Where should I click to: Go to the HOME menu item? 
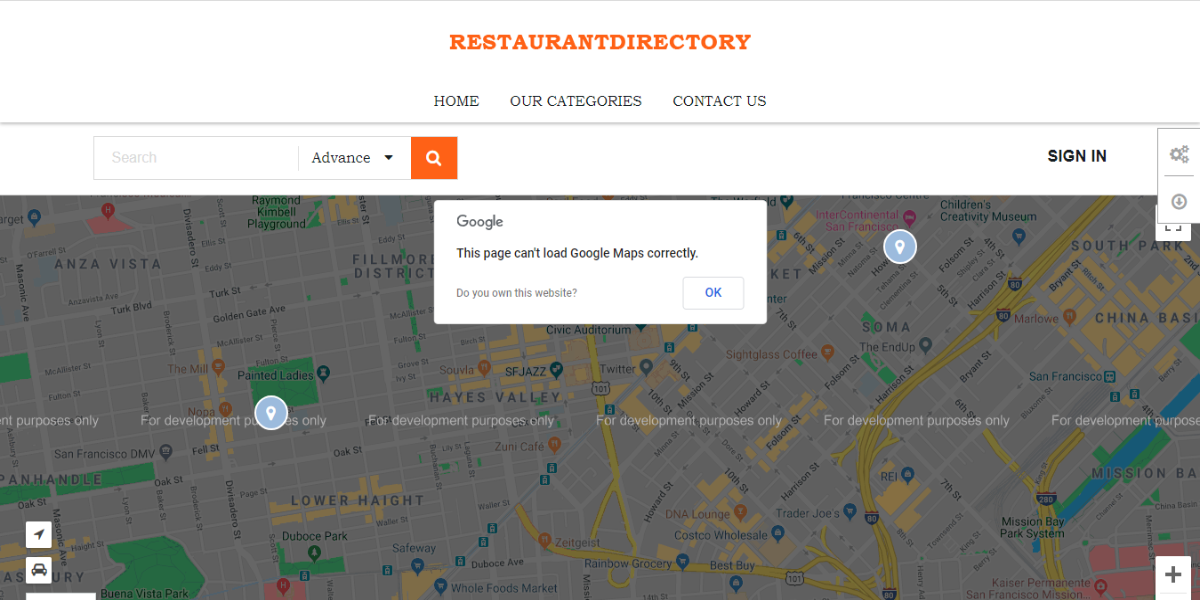pyautogui.click(x=456, y=101)
